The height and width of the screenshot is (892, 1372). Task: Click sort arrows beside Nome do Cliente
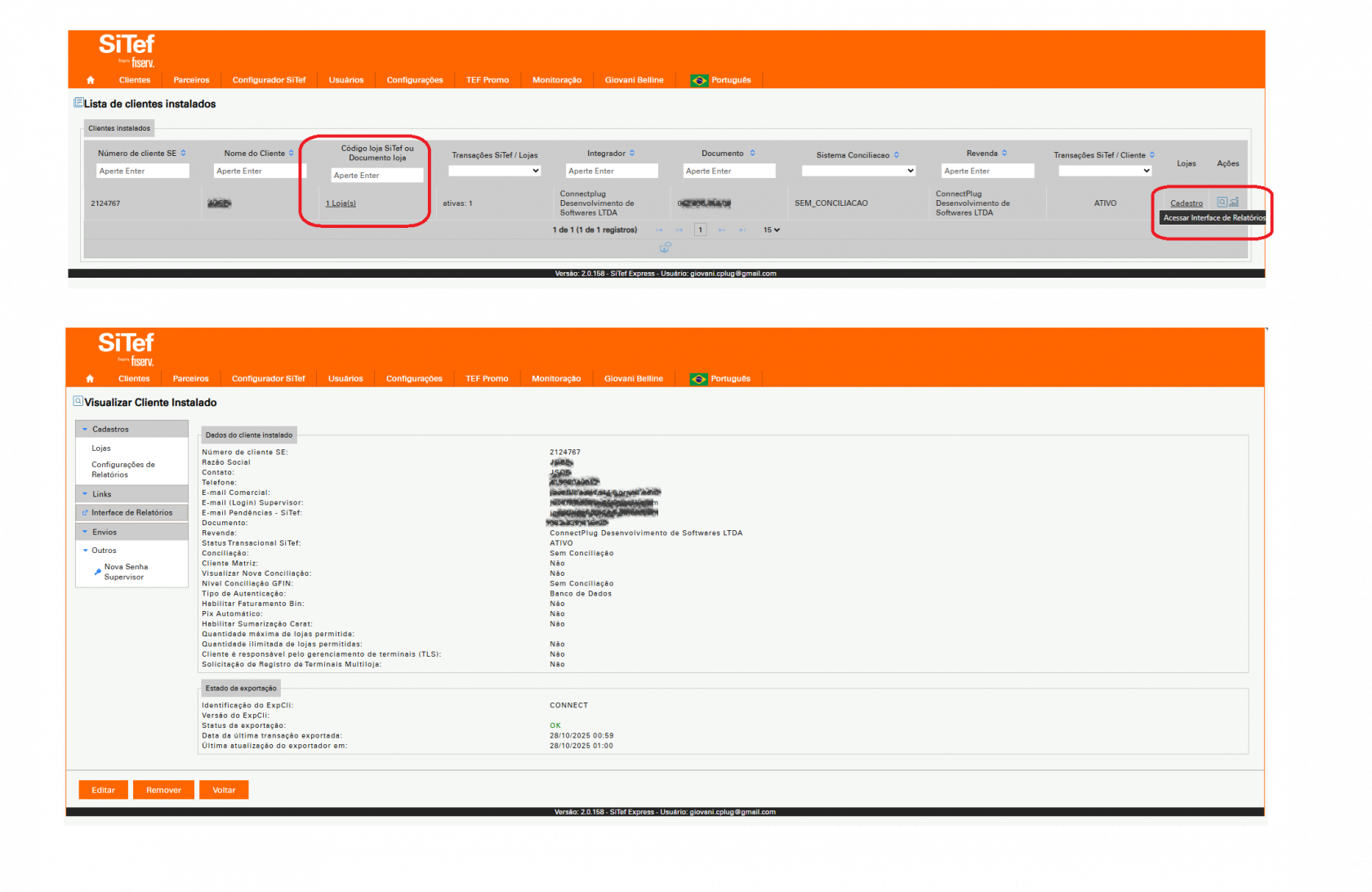click(x=291, y=154)
